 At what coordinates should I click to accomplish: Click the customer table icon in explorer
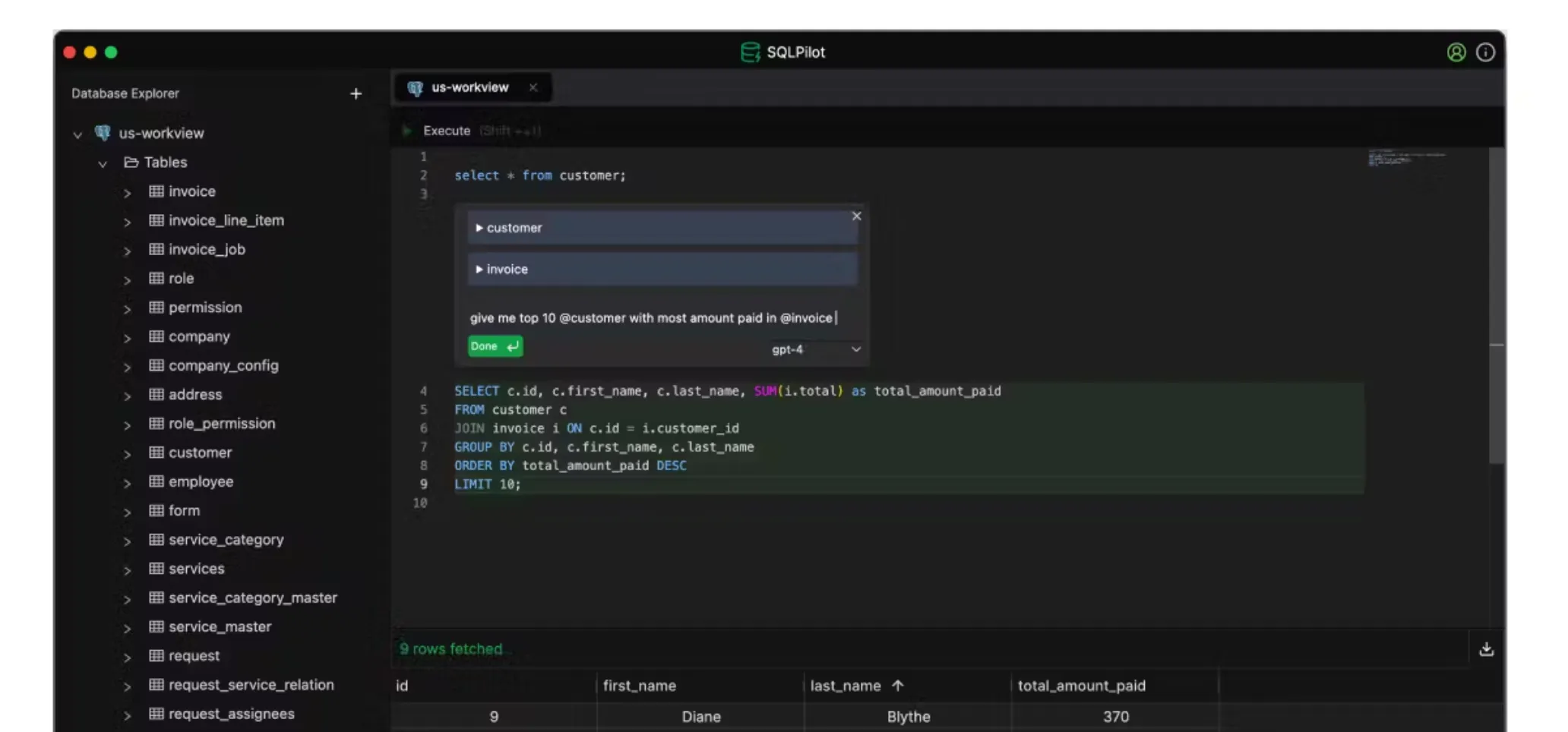(x=156, y=453)
